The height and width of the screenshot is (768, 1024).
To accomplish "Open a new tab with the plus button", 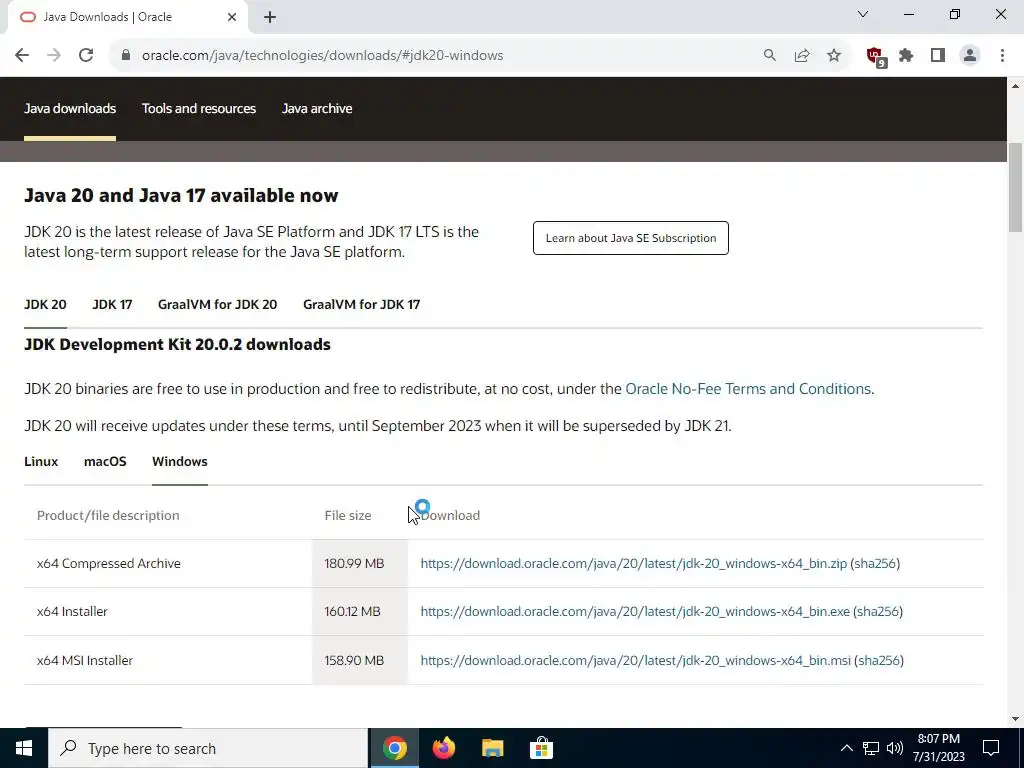I will tap(270, 18).
